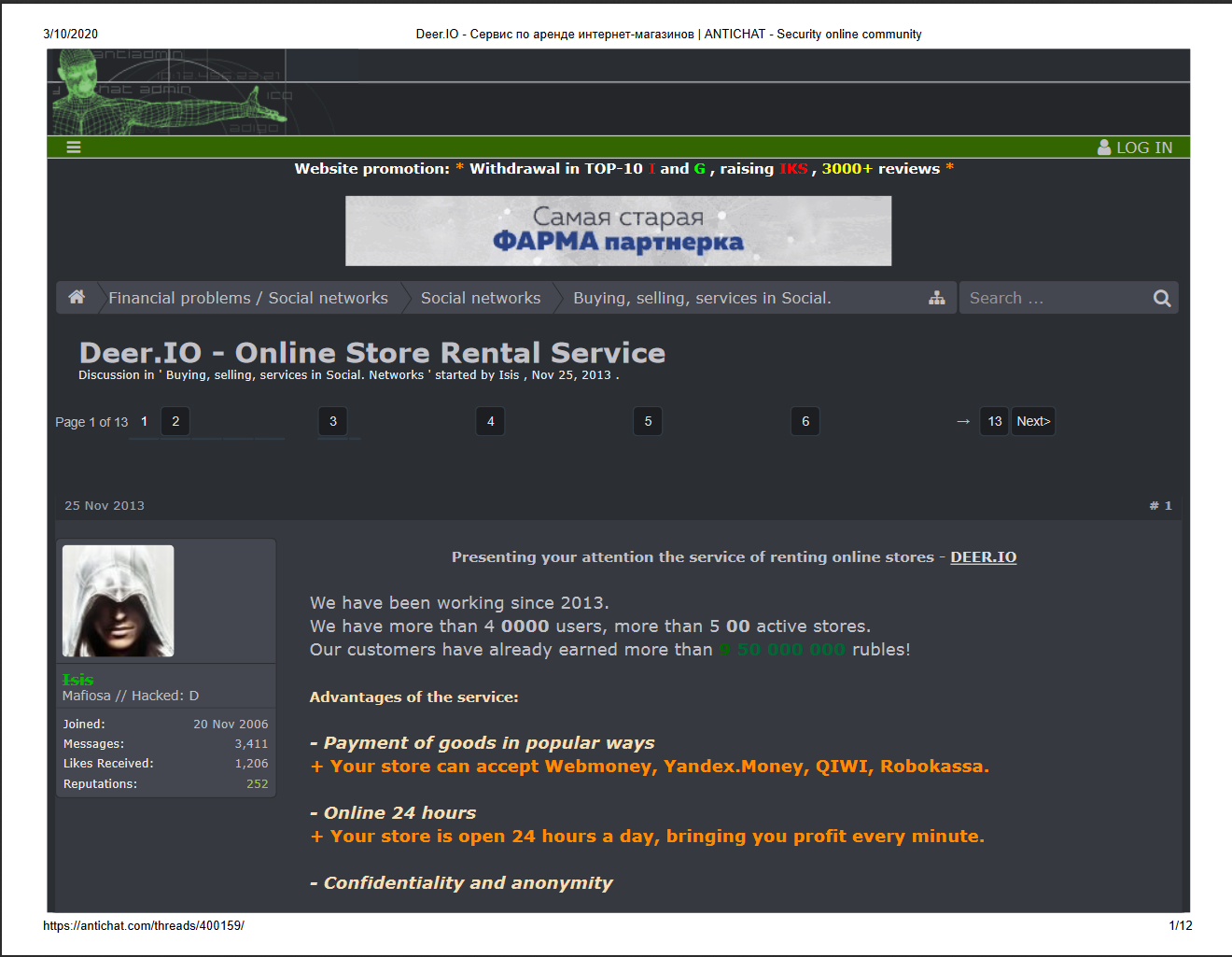Click the pharma partner banner ad
The image size is (1232, 957).
click(618, 231)
